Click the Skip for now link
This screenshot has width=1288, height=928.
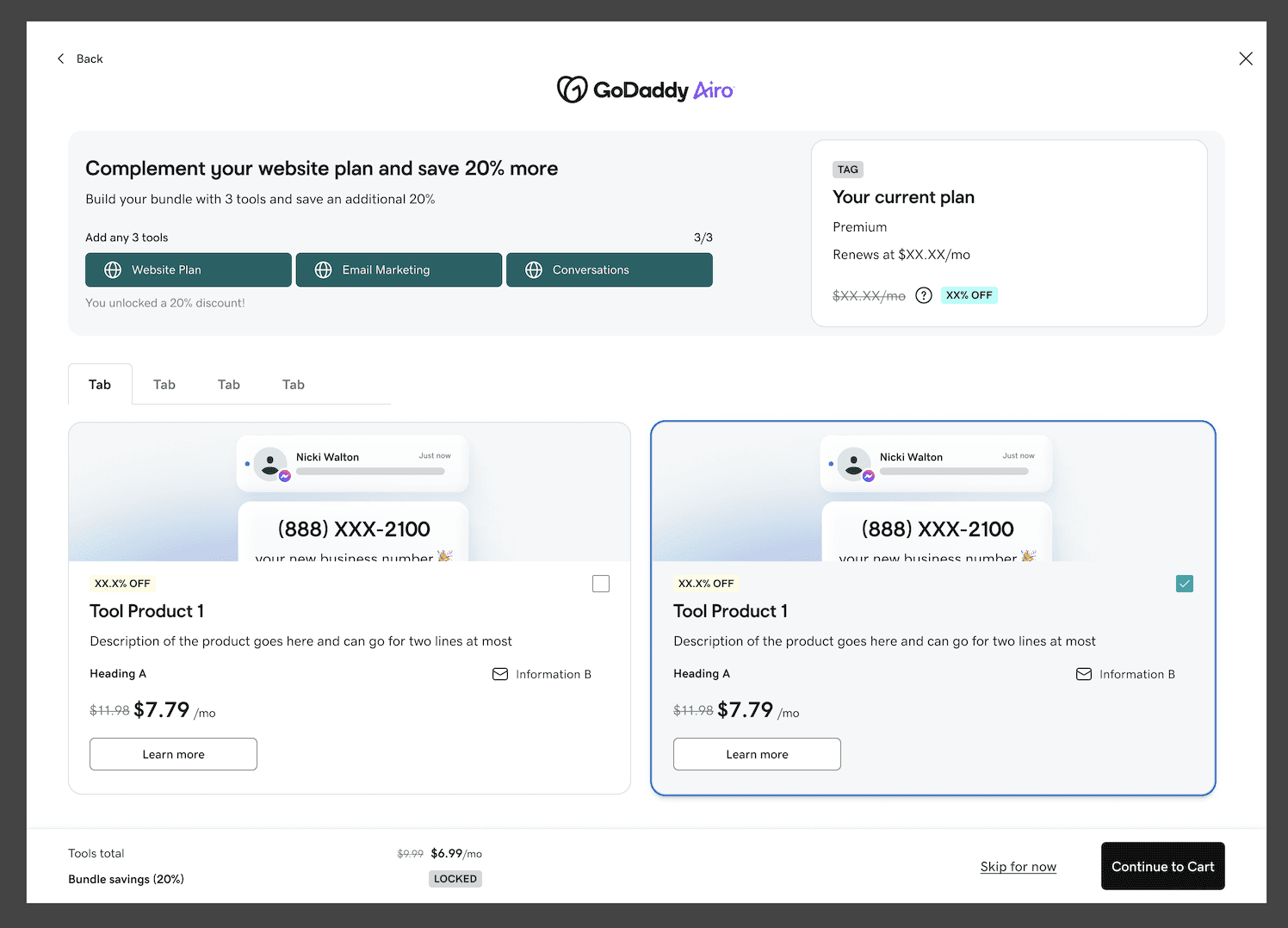pyautogui.click(x=1019, y=867)
